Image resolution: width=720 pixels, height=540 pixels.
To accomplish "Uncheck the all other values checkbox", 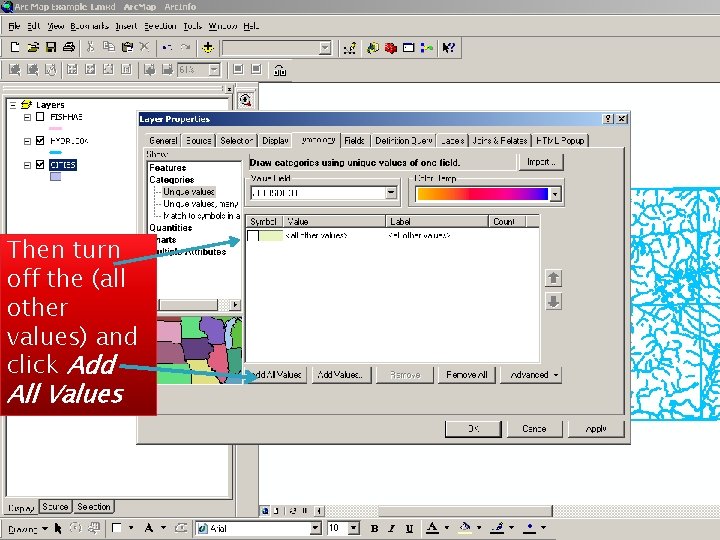I will pos(253,236).
